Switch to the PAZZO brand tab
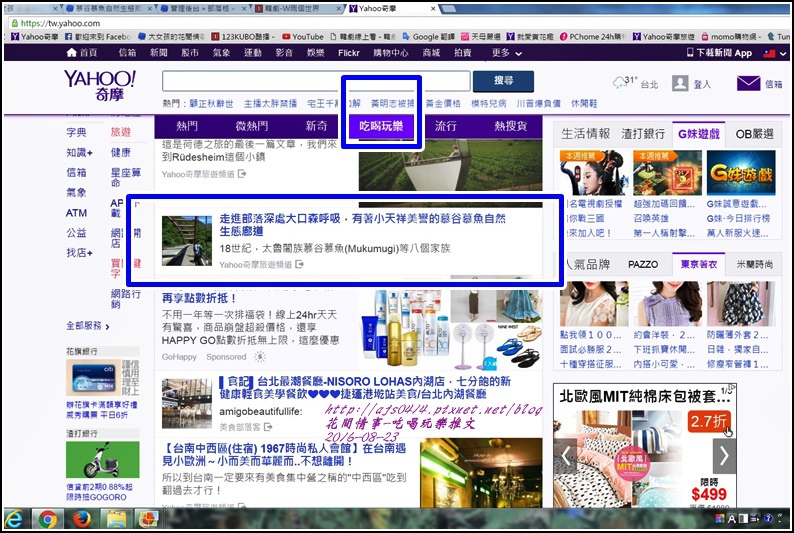 click(x=643, y=264)
